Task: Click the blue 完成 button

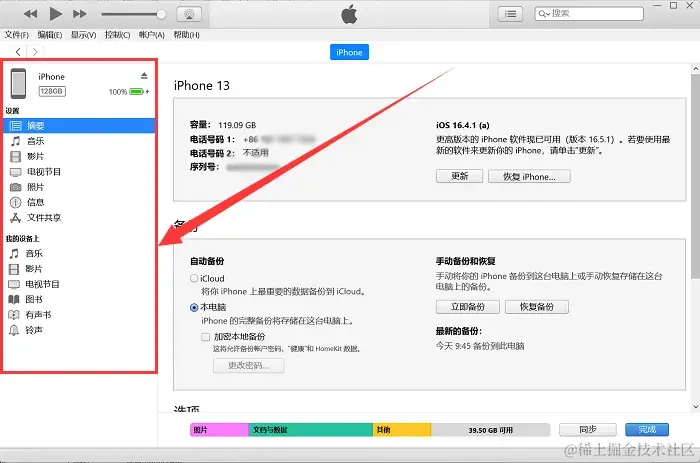Action: point(647,430)
